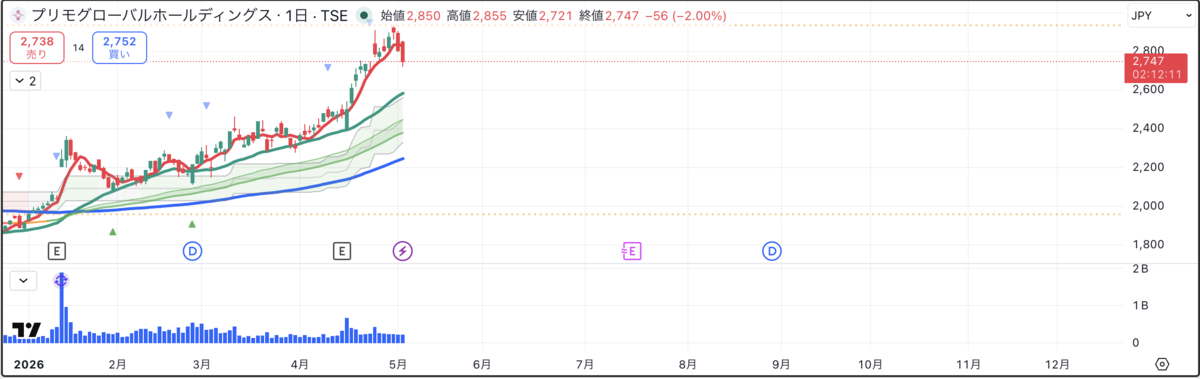Click the company logo next to the symbol name
1200x379 pixels.
pos(18,16)
